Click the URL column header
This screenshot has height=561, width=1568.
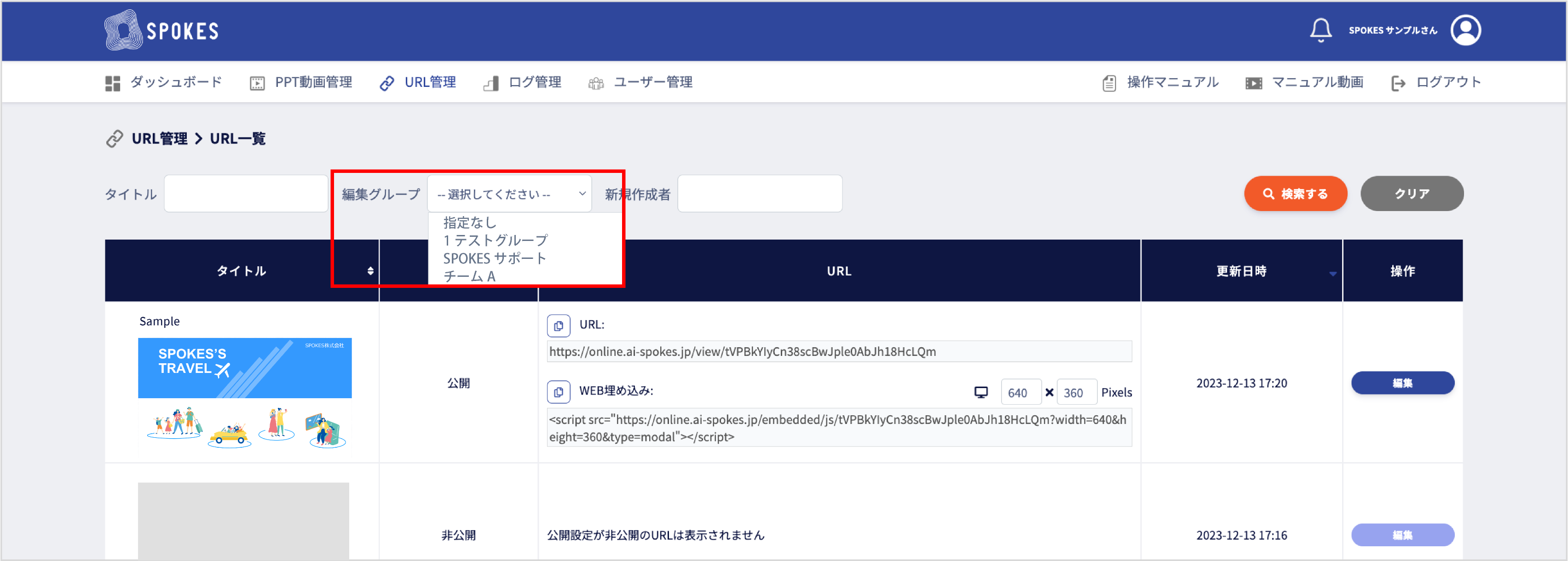pos(839,271)
